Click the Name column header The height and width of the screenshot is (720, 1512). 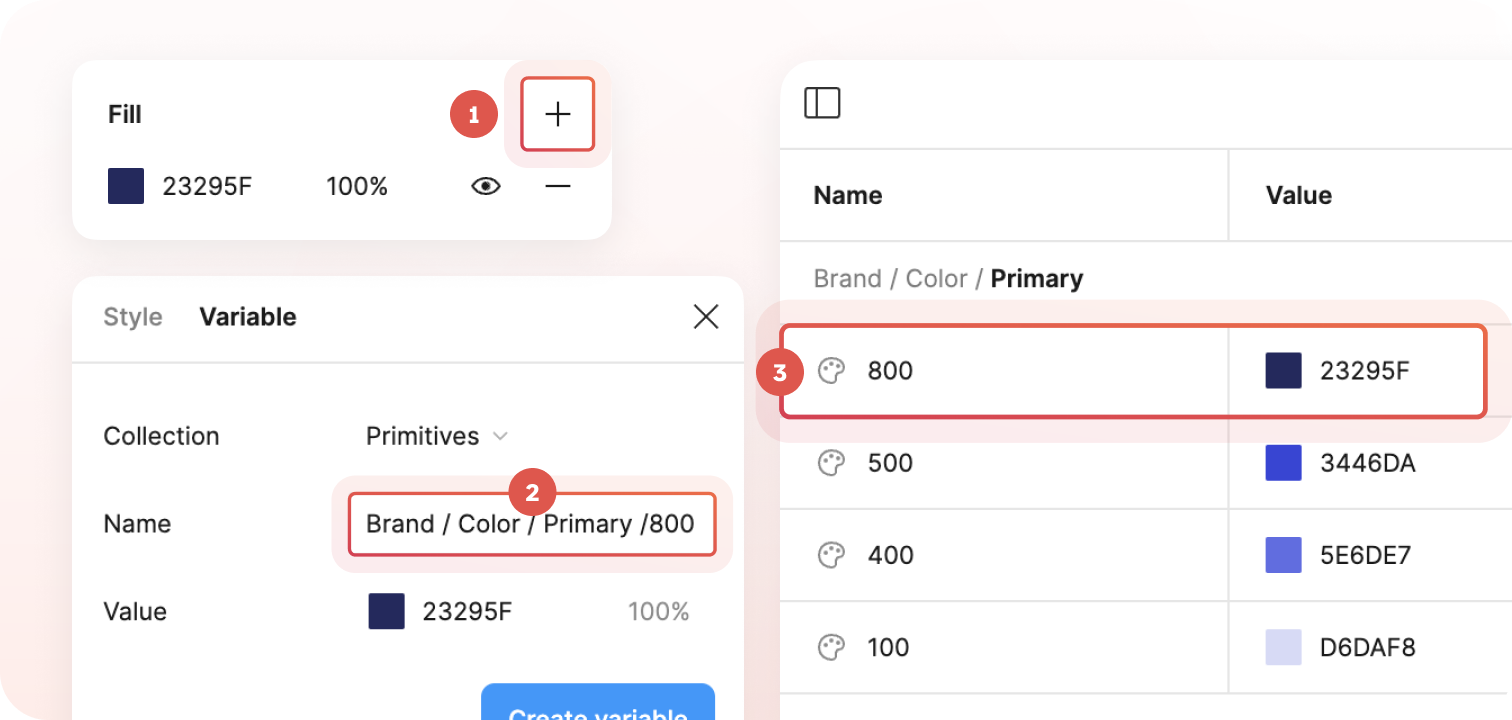click(x=847, y=195)
